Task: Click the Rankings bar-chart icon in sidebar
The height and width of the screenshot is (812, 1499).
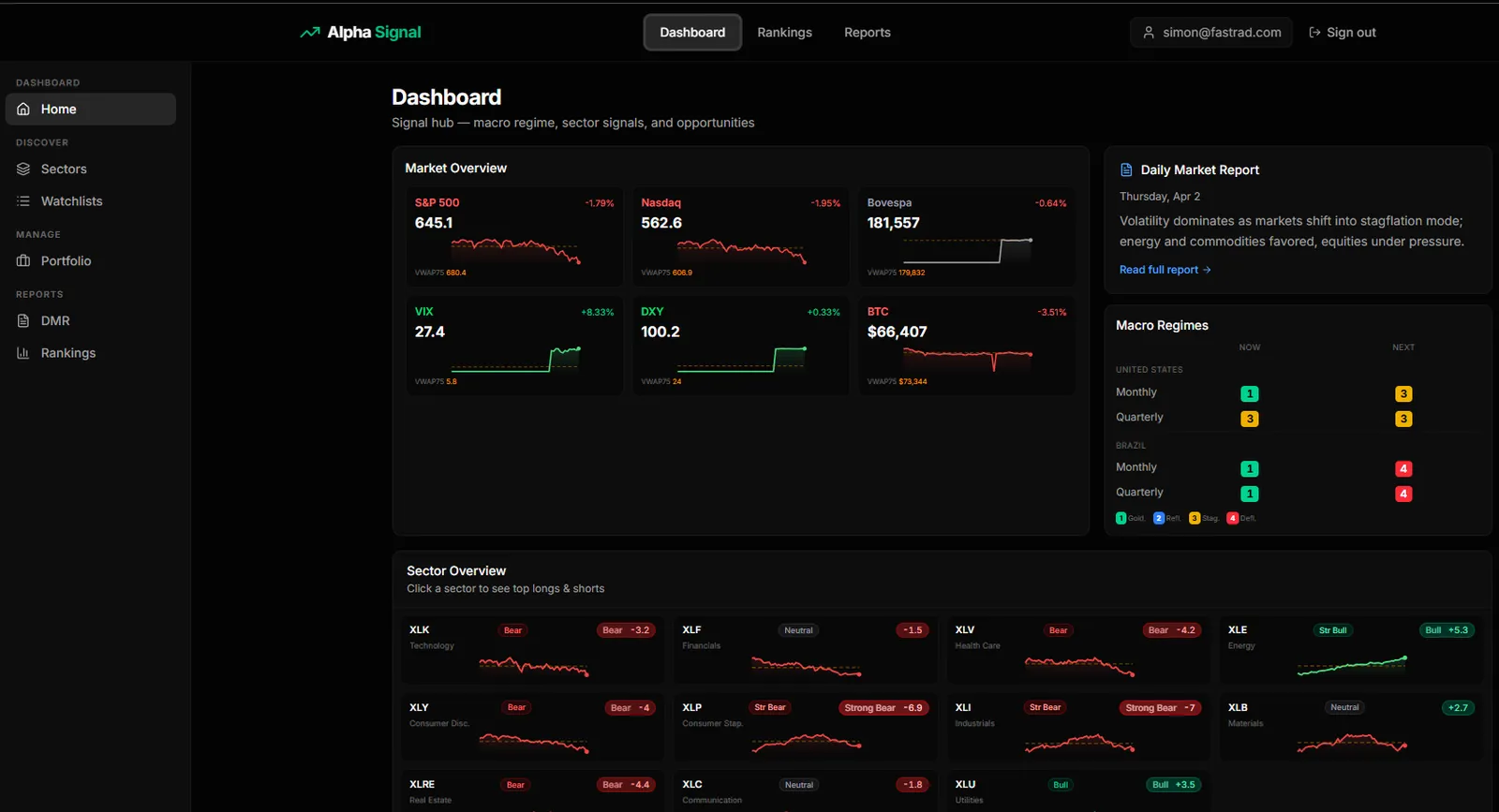Action: [x=23, y=352]
